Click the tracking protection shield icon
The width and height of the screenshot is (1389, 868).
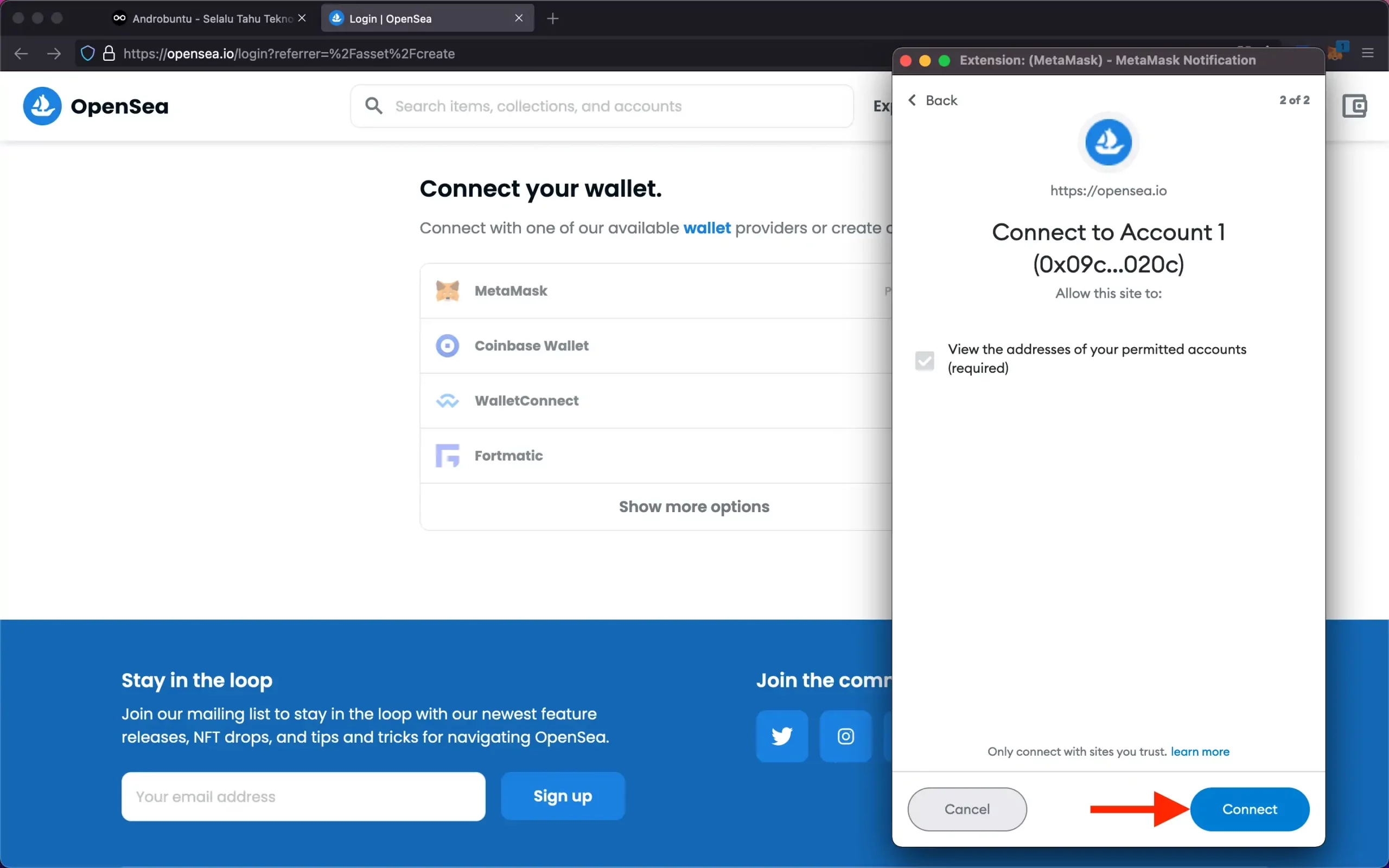point(87,53)
